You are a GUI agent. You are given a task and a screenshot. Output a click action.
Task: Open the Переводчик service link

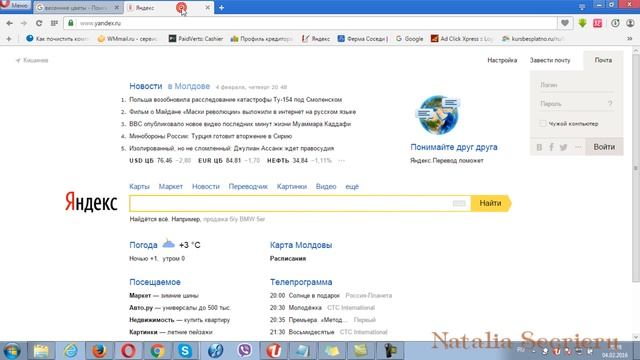pyautogui.click(x=248, y=187)
